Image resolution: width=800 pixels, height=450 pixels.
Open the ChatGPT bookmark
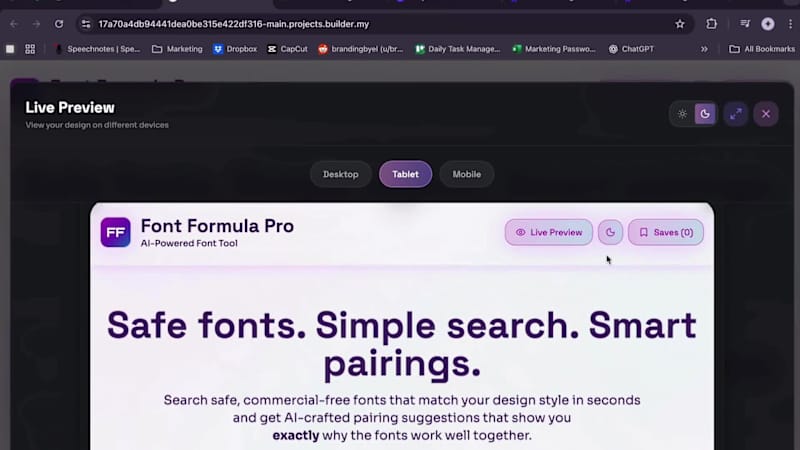coord(631,49)
